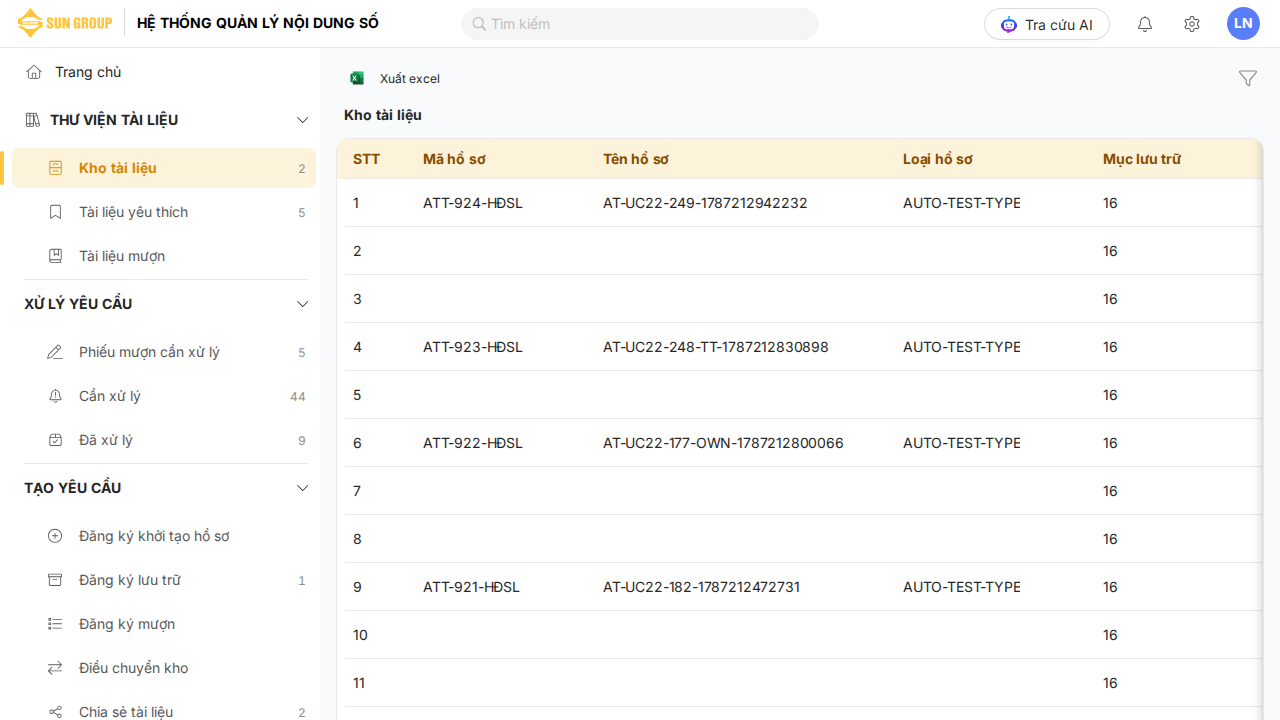Viewport: 1280px width, 720px height.
Task: Click row number 10 in the STT column
Action: pyautogui.click(x=361, y=635)
